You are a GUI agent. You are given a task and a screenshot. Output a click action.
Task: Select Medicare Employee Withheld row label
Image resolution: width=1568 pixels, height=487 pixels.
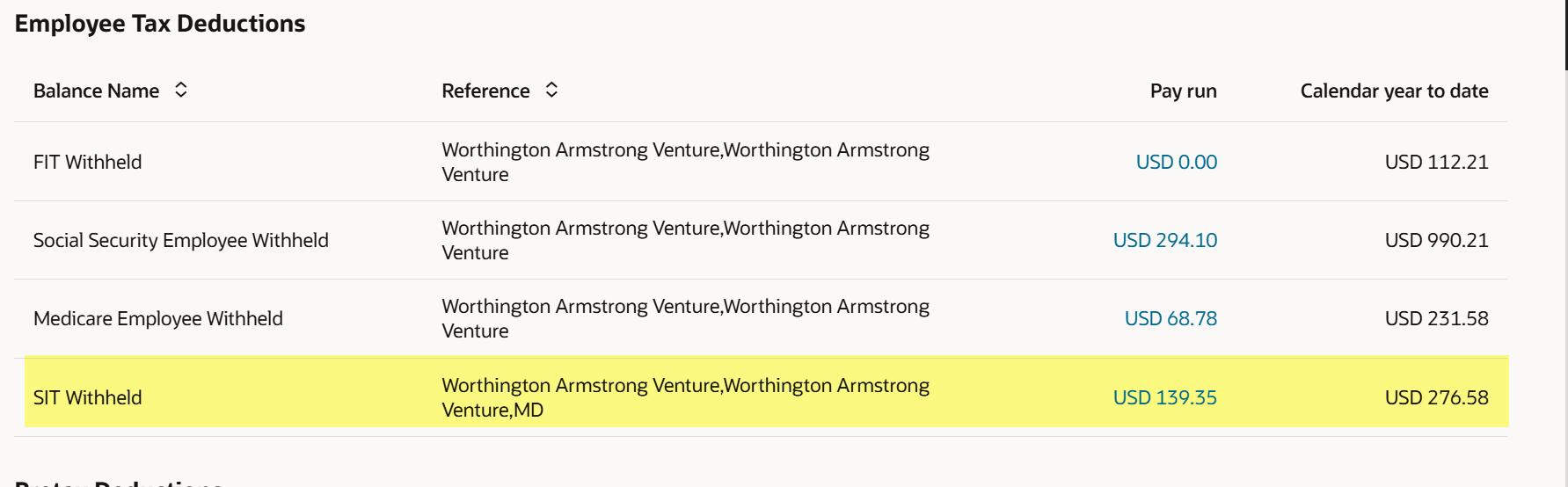pos(158,318)
